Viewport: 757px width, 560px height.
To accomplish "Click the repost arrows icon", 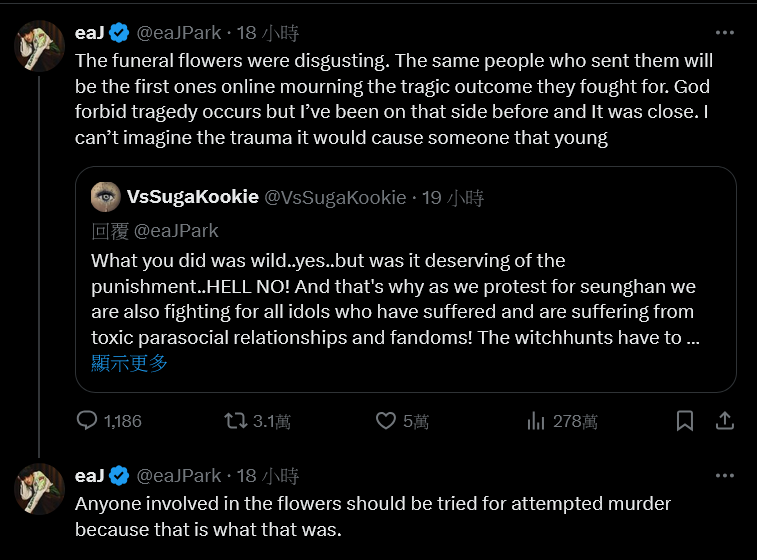I will [x=236, y=420].
